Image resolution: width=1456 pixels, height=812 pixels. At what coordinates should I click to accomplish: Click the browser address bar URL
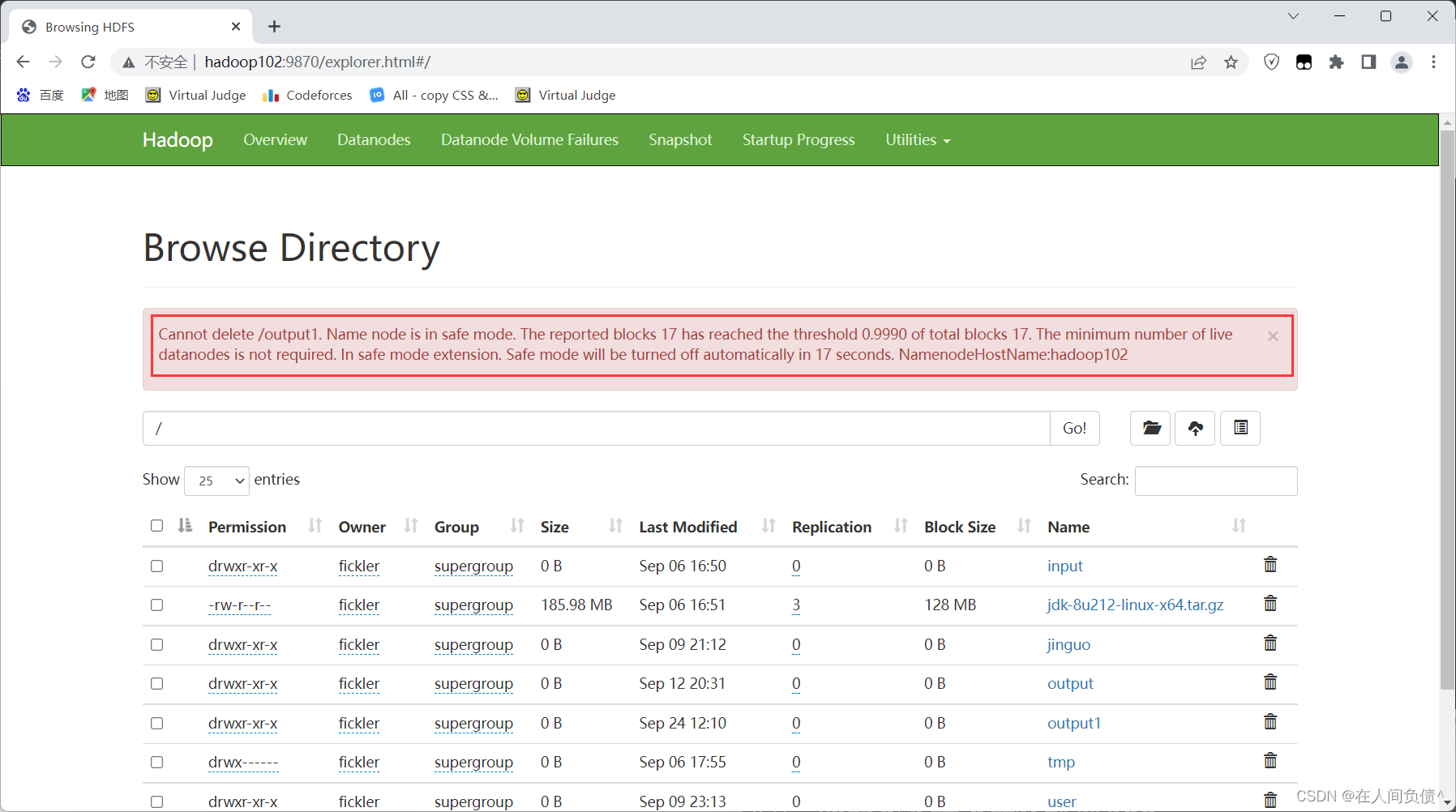click(x=317, y=62)
